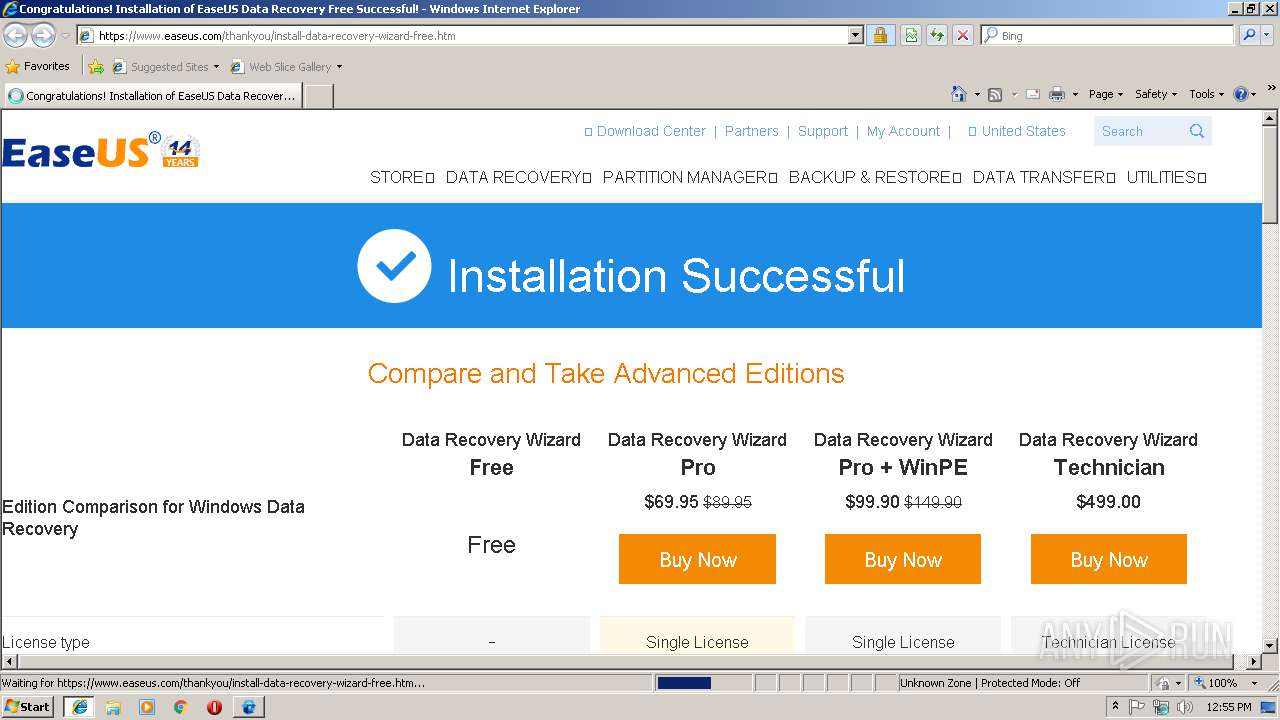
Task: Expand the command bar overflow chevron
Action: [1272, 88]
